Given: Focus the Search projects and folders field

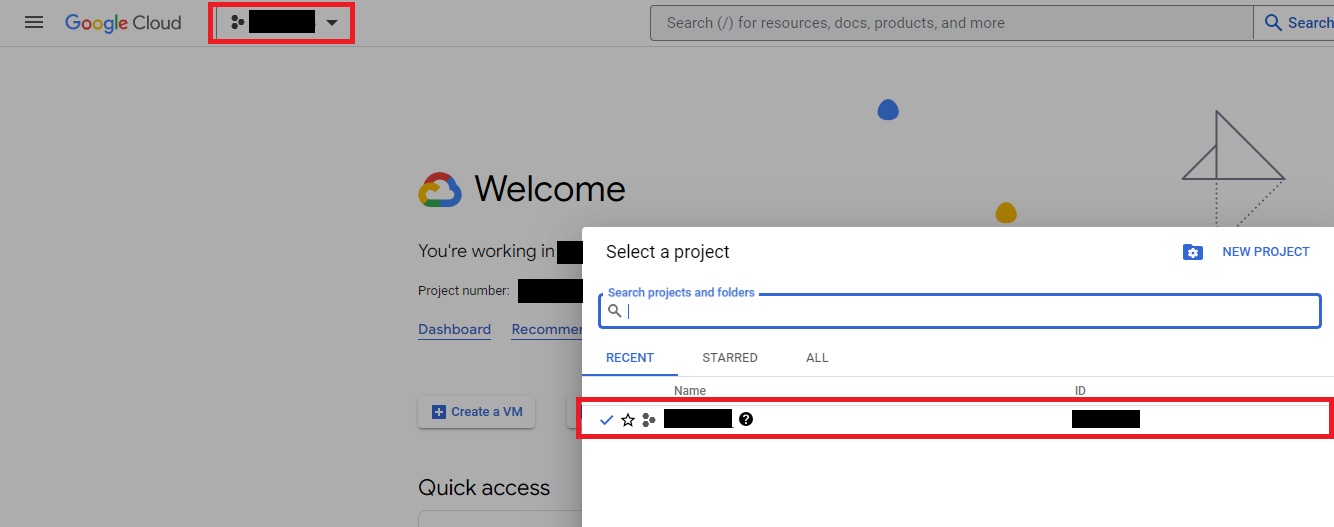Looking at the screenshot, I should pos(960,311).
